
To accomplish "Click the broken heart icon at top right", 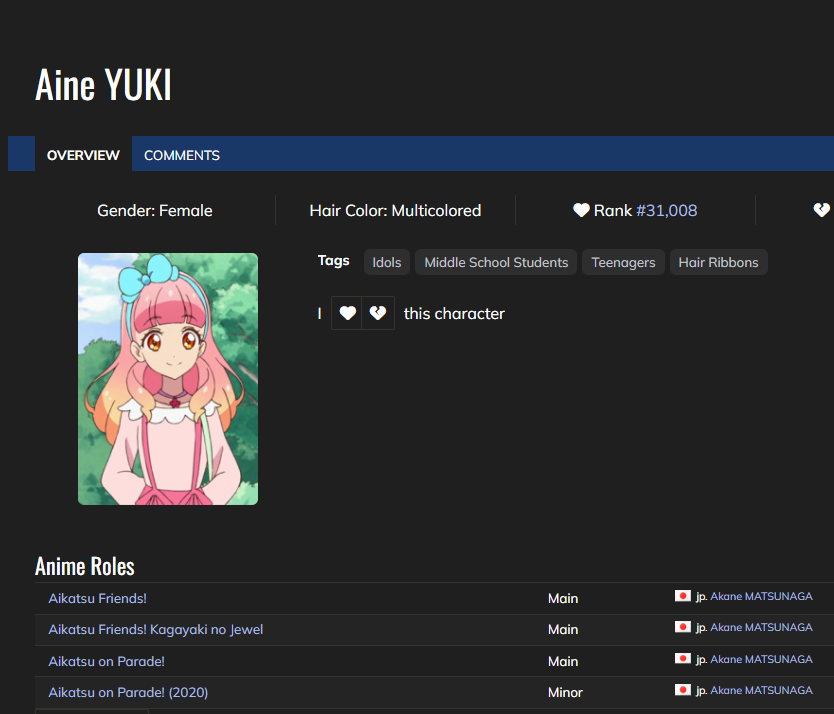I will pyautogui.click(x=821, y=210).
